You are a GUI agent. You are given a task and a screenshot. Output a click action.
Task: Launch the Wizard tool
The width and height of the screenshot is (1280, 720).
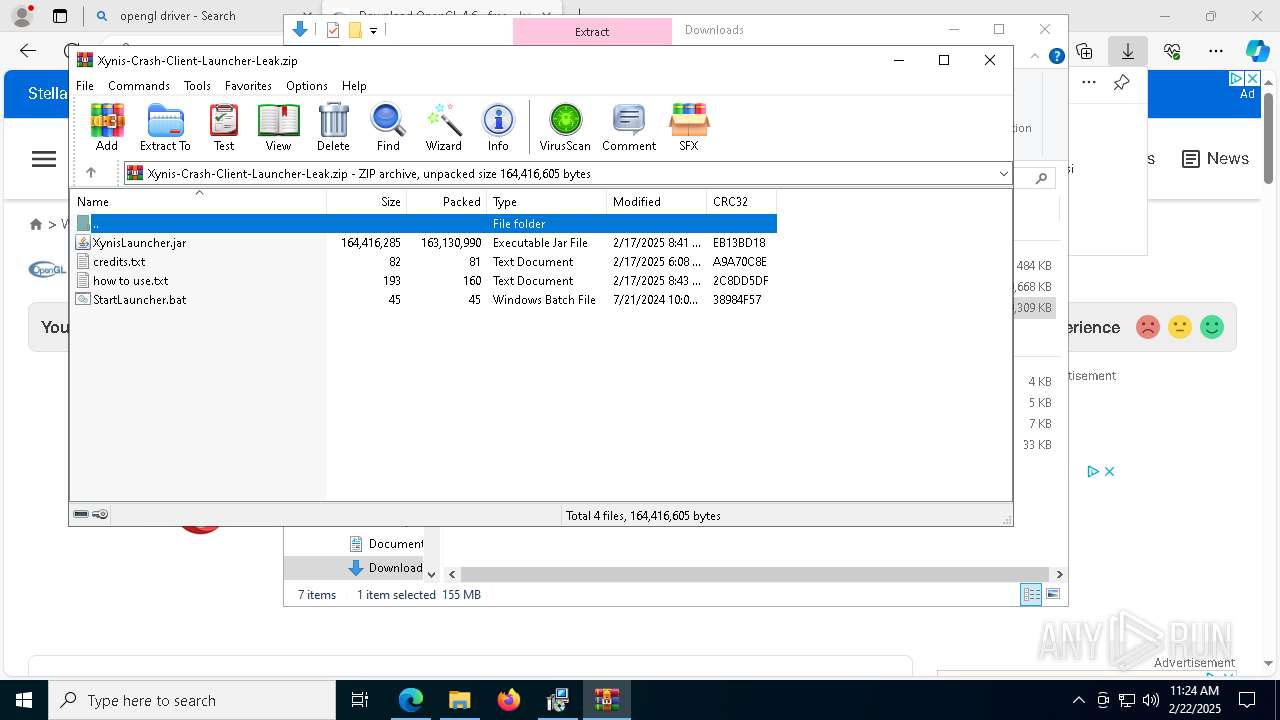444,127
